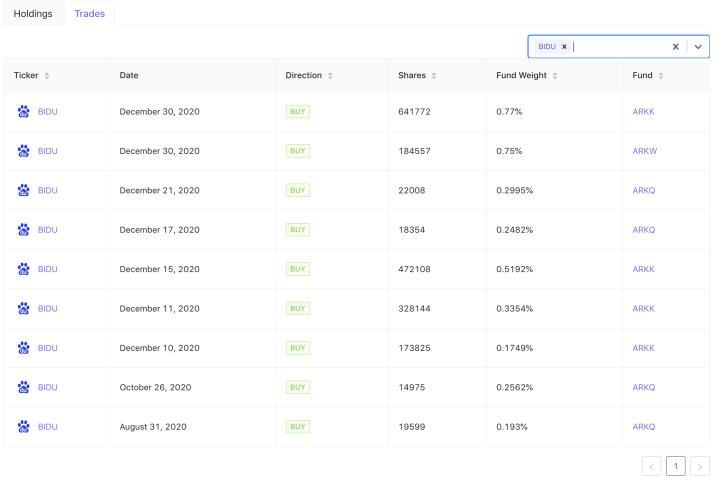720x483 pixels.
Task: Remove the BIDU filter tag
Action: (x=564, y=46)
